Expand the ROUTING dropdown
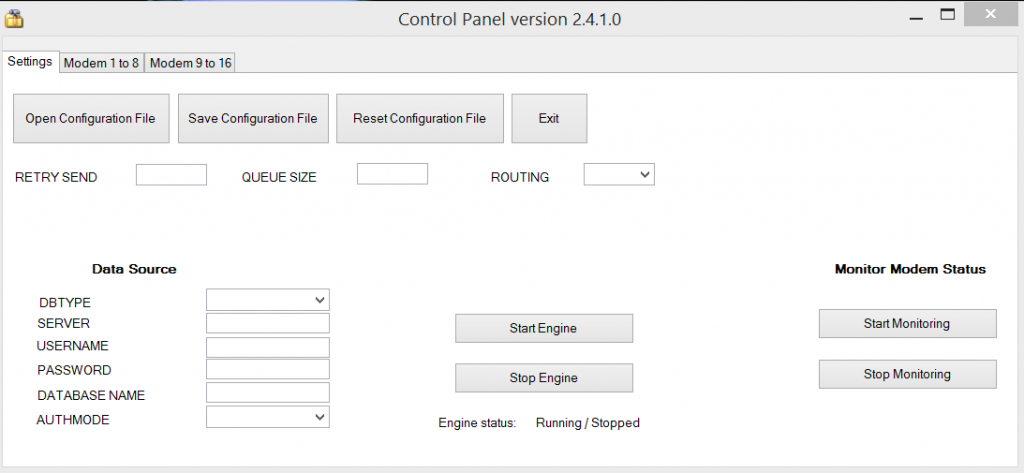The width and height of the screenshot is (1024, 473). 619,175
